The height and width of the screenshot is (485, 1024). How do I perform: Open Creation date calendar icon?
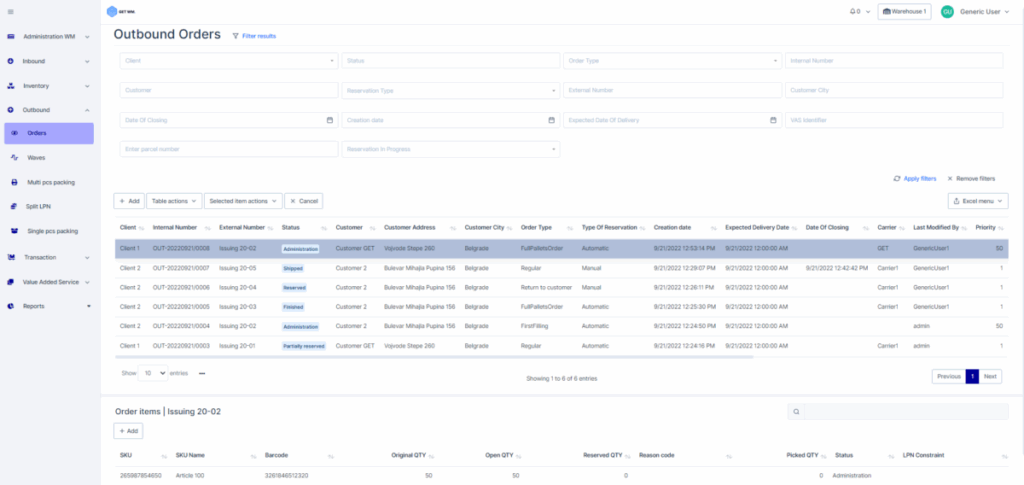pyautogui.click(x=551, y=120)
